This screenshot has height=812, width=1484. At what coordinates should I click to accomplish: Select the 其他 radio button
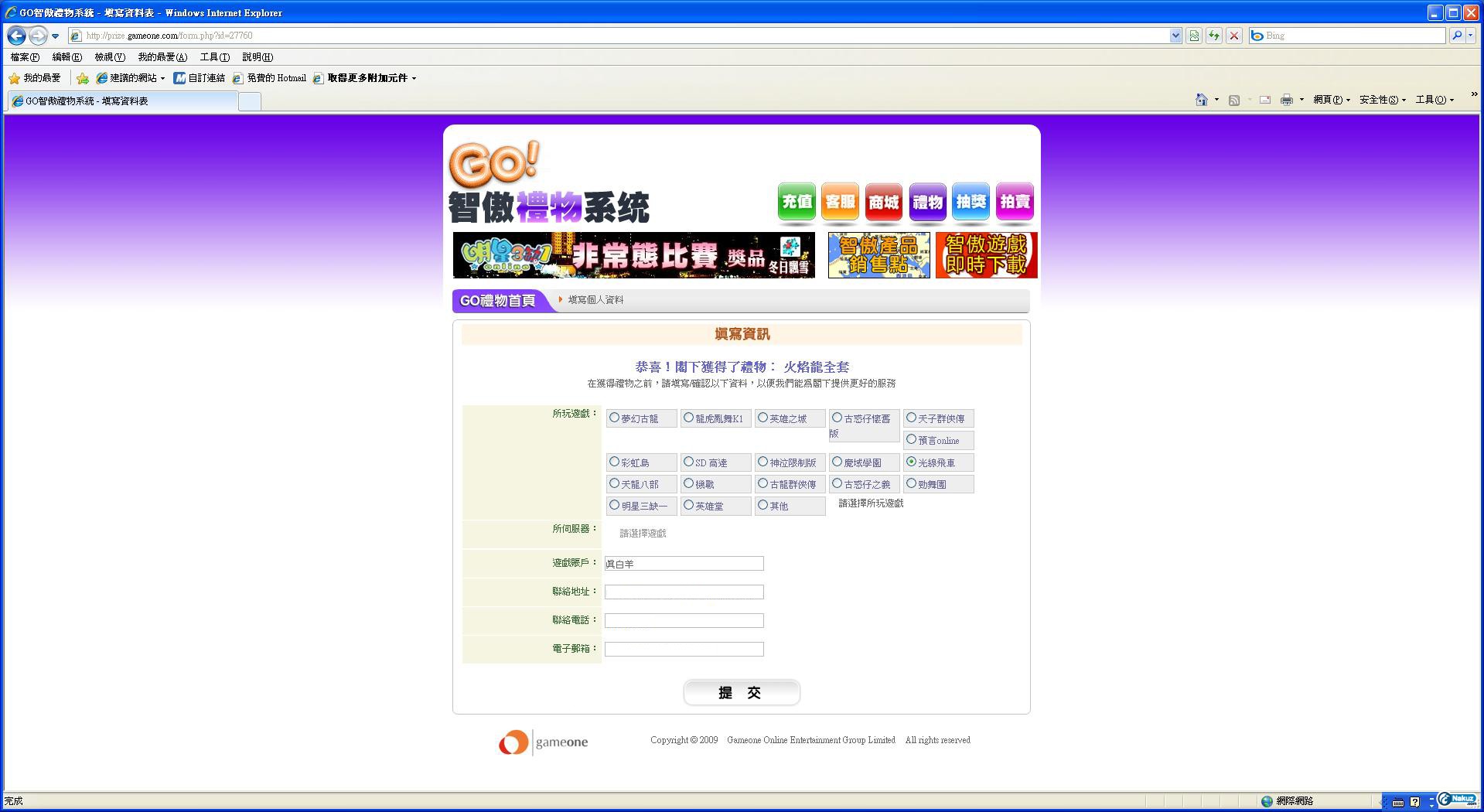click(x=762, y=505)
